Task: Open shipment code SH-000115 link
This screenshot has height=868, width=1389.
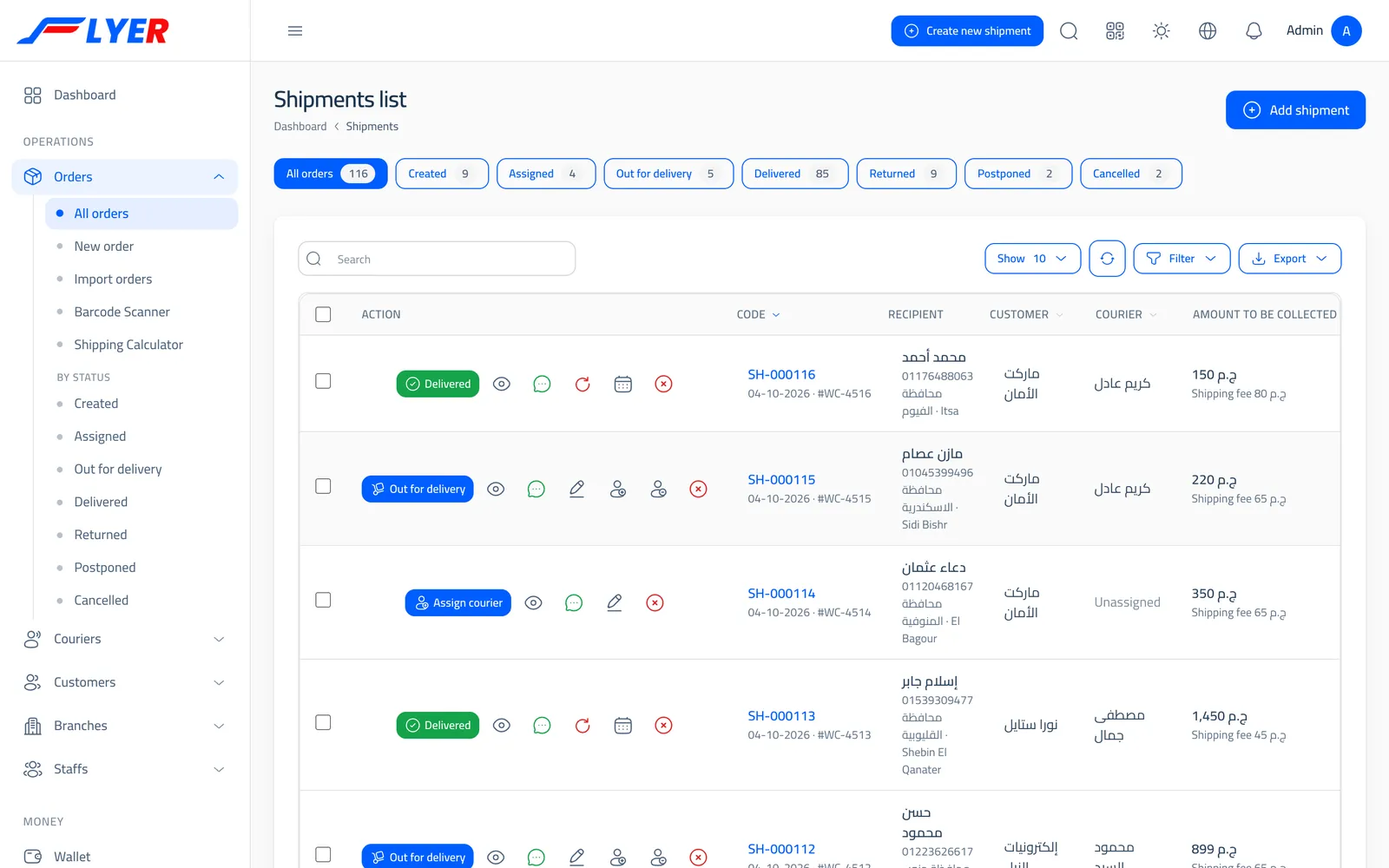Action: pyautogui.click(x=781, y=479)
